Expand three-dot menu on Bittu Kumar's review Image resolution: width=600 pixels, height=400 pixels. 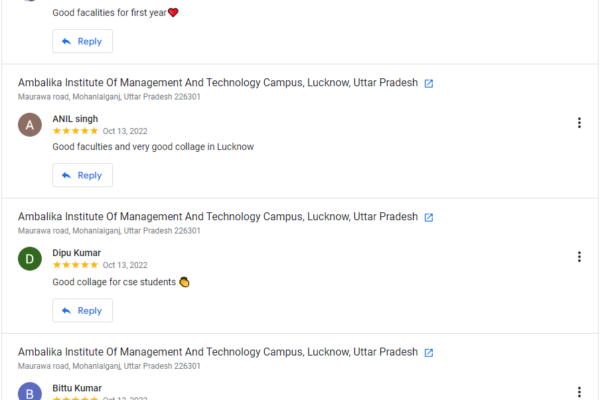click(x=579, y=392)
